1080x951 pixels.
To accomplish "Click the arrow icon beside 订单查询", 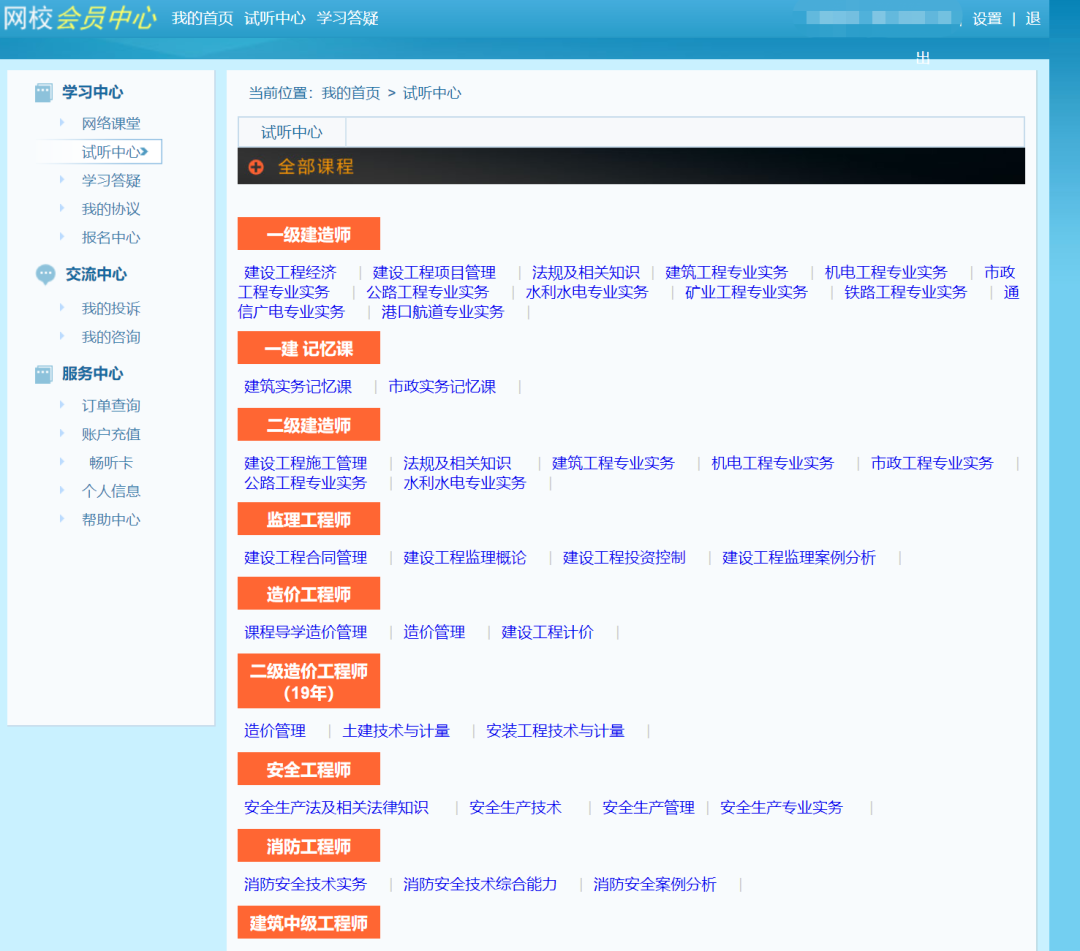I will (x=62, y=405).
